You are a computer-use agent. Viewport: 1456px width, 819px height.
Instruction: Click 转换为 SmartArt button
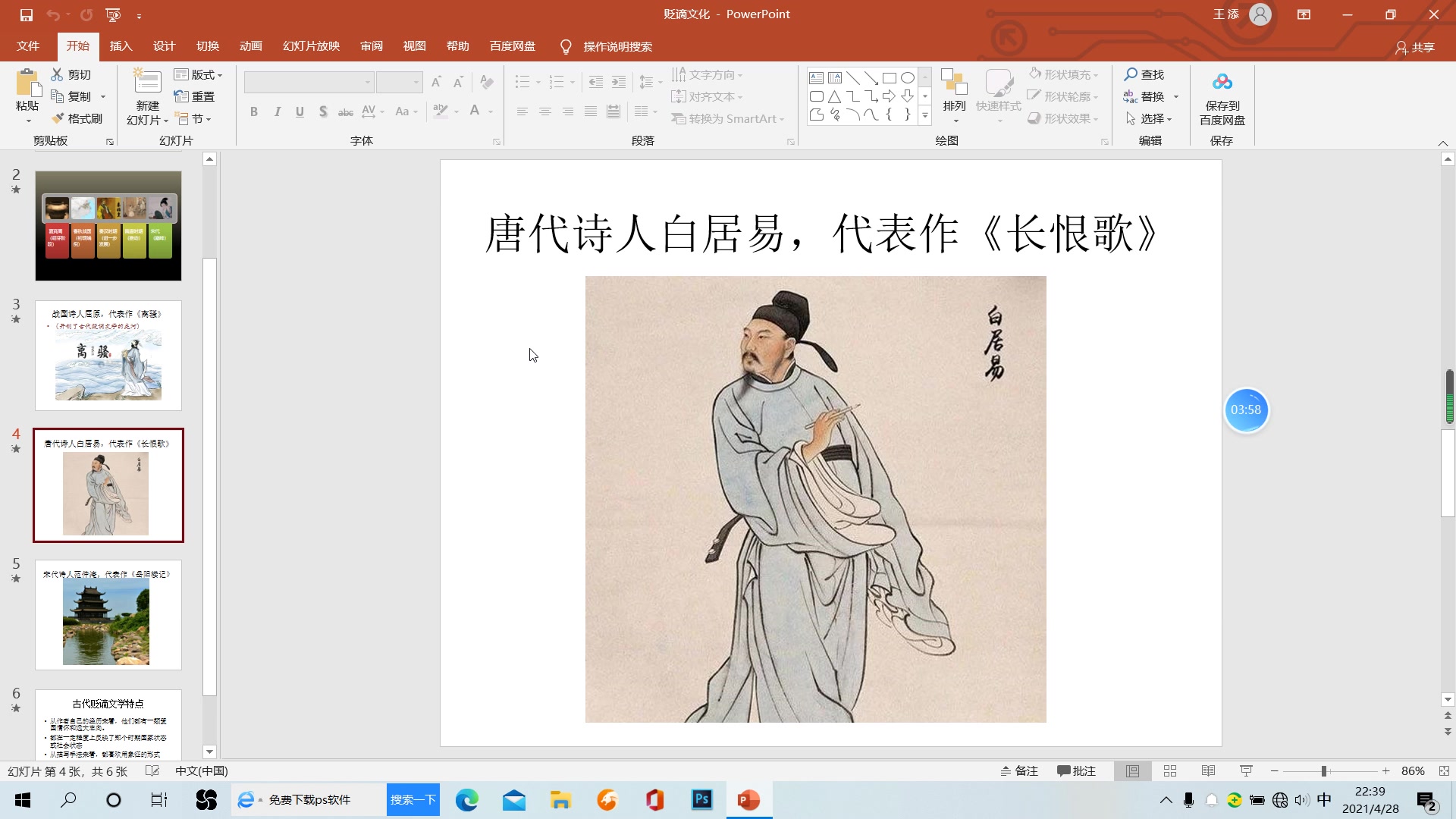tap(728, 118)
